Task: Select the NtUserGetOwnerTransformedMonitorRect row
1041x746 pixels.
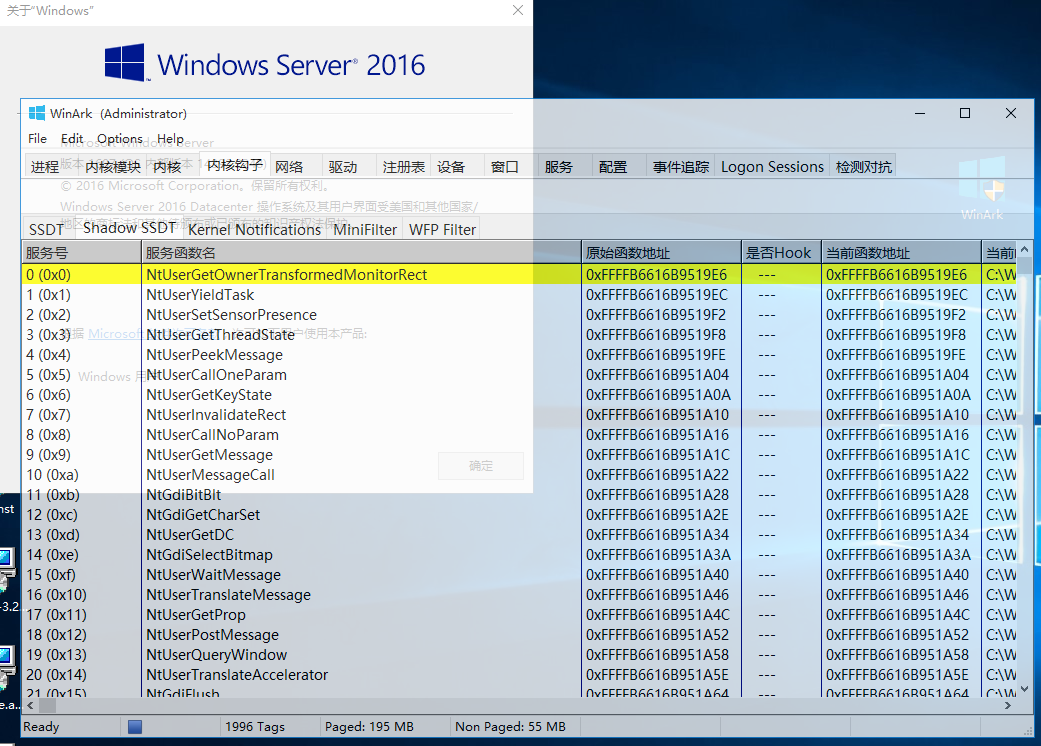Action: (519, 275)
